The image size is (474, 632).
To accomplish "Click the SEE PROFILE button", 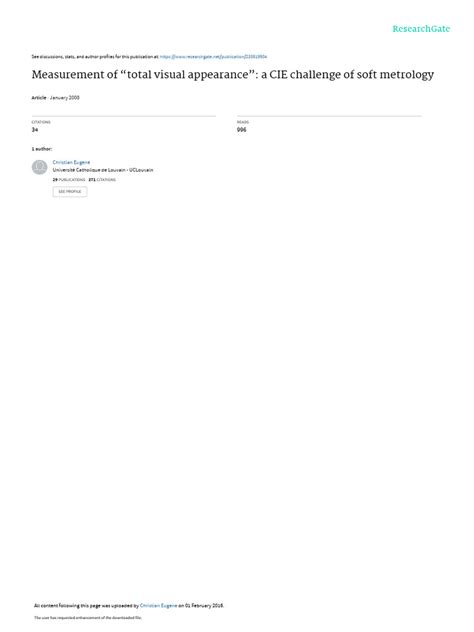I will click(70, 192).
